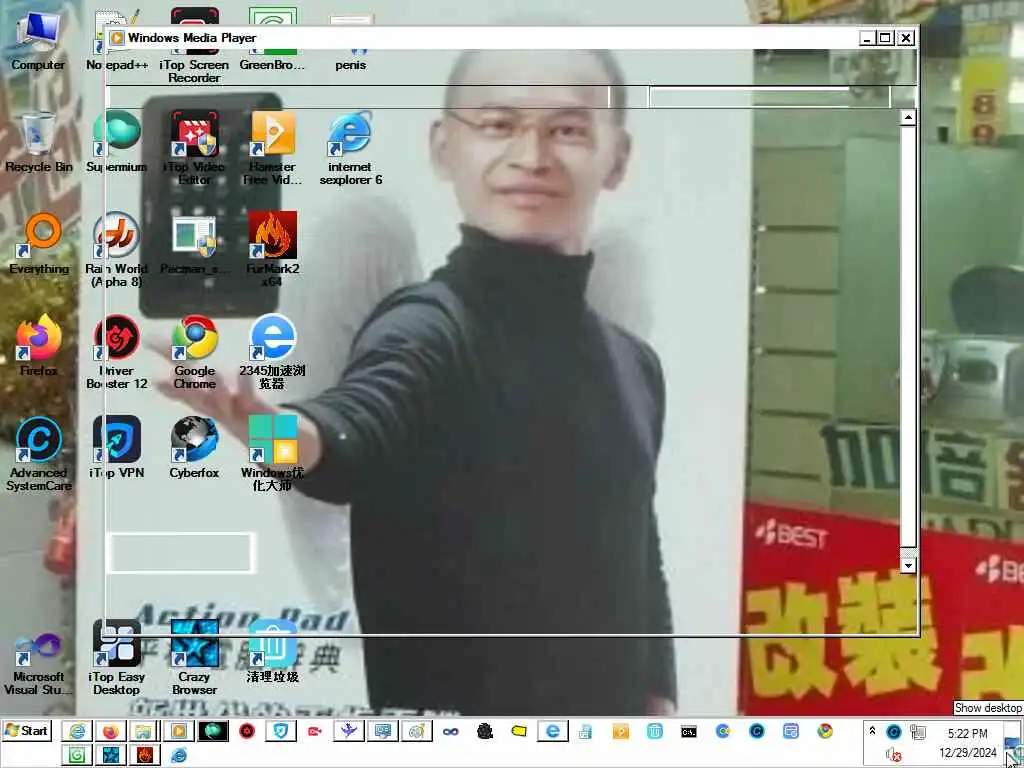Click the Visual Studio infinity taskbar icon
This screenshot has height=768, width=1024.
pyautogui.click(x=451, y=731)
